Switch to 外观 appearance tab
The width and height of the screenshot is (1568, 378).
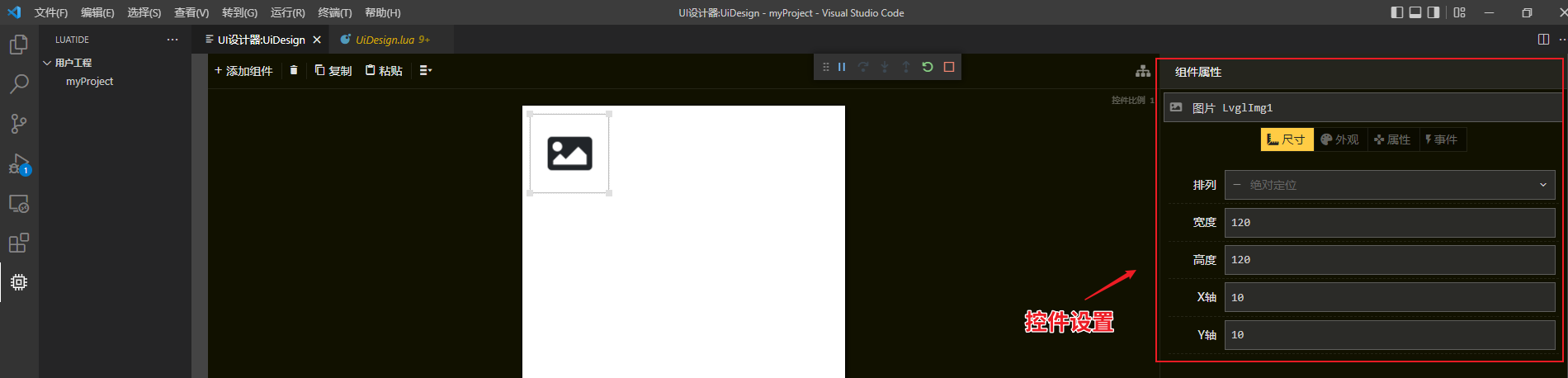coord(1339,139)
